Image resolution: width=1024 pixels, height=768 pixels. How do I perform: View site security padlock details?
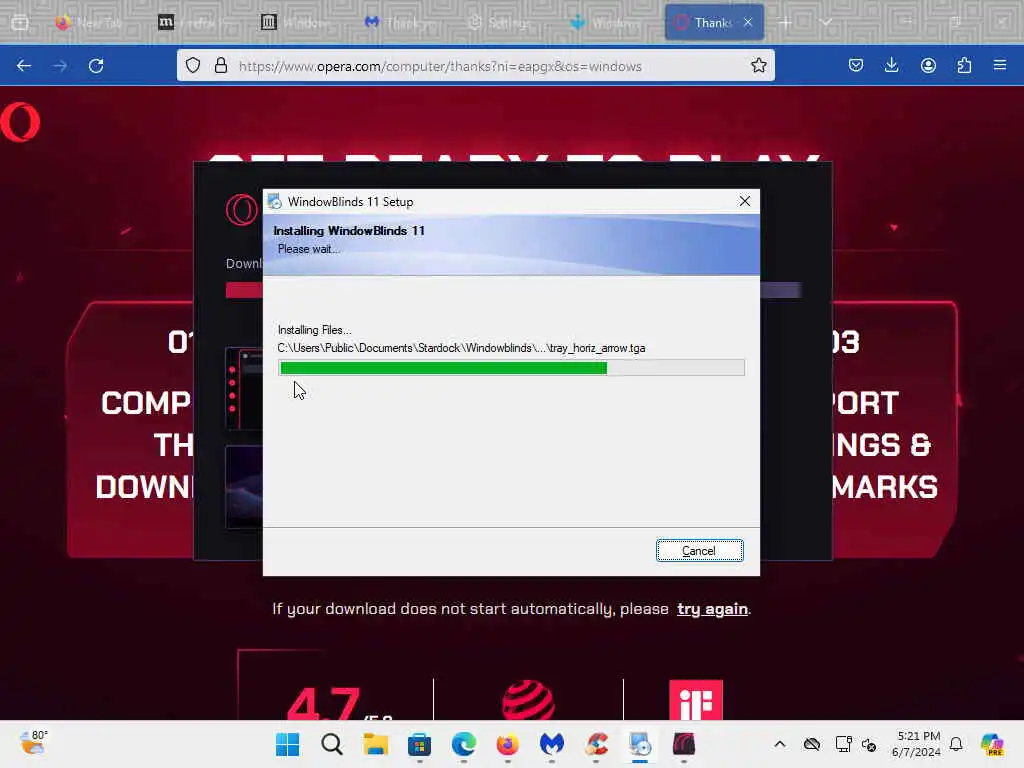[221, 65]
